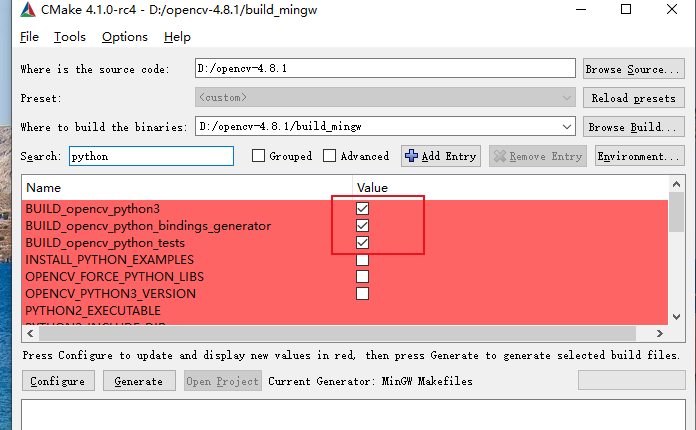Expand the build binaries path dropdown
The image size is (696, 430).
[566, 126]
